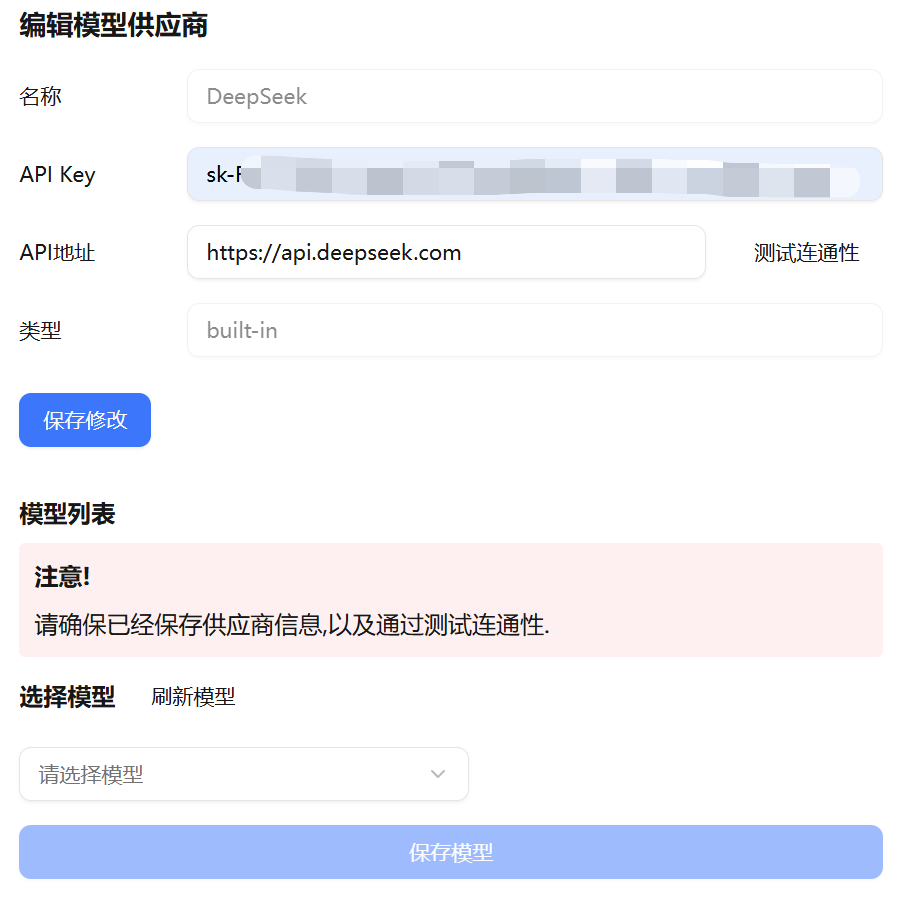The height and width of the screenshot is (899, 924).
Task: Click the 注意! alert title
Action: tap(62, 577)
